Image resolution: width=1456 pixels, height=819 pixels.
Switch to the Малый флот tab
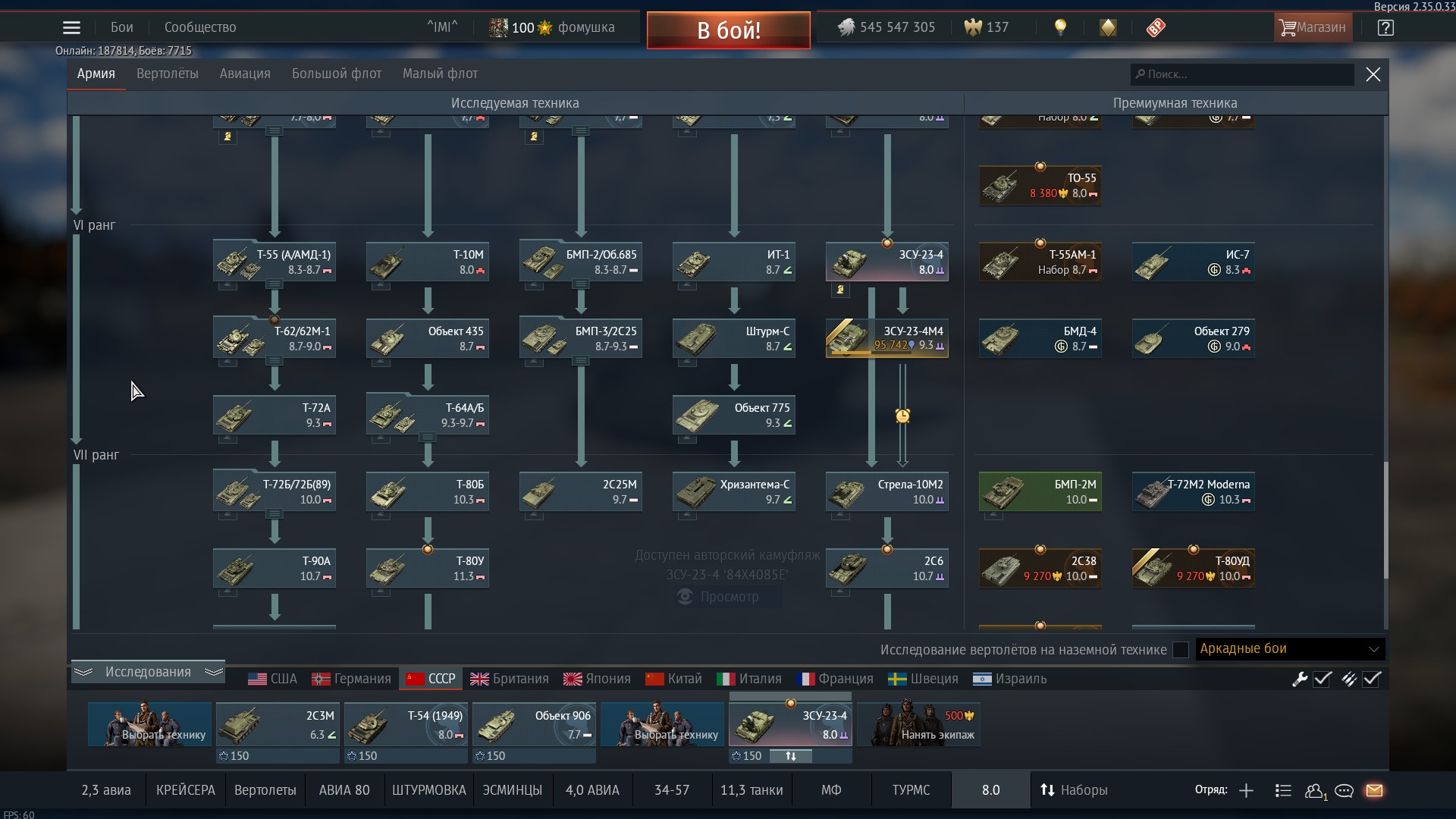point(440,74)
